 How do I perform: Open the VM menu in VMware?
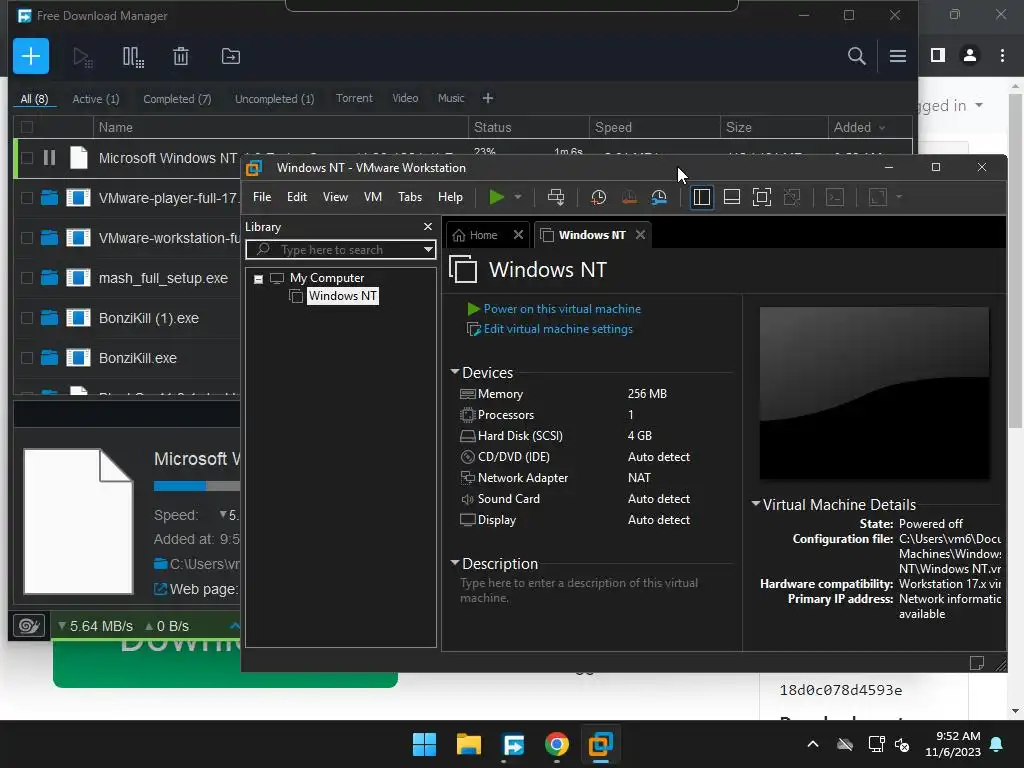tap(372, 197)
